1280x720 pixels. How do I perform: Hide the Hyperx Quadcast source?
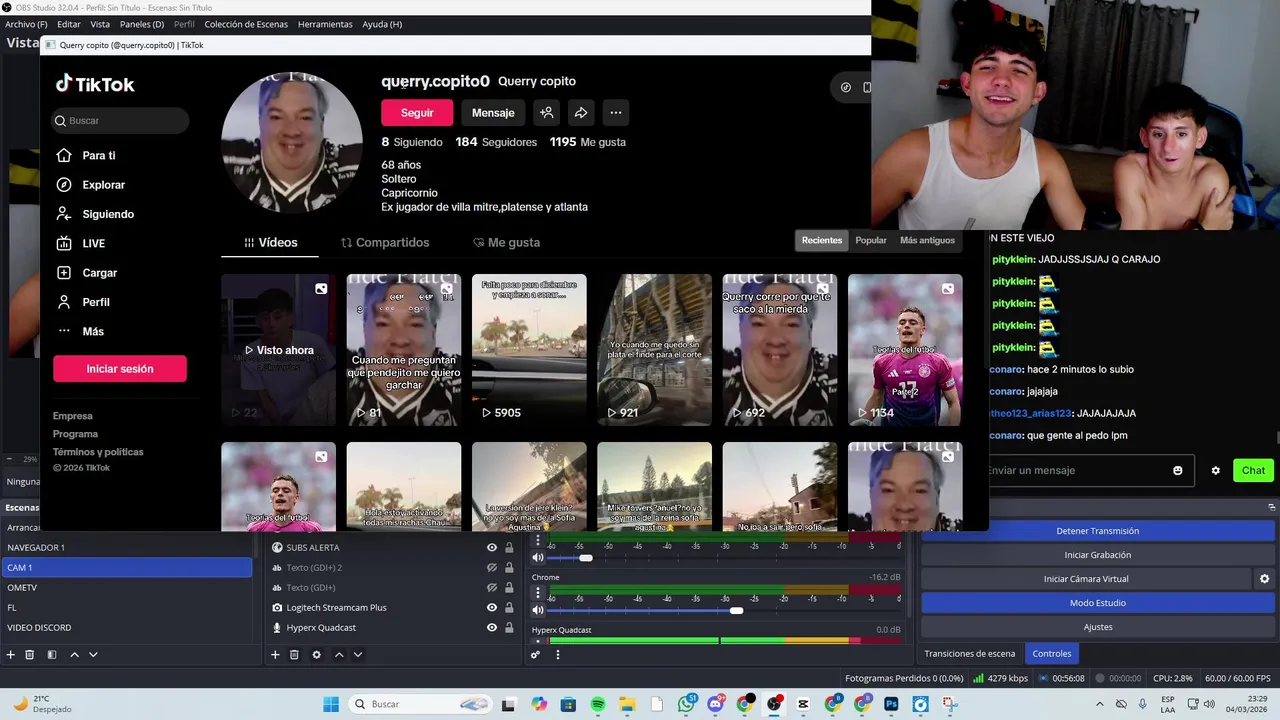[x=492, y=628]
